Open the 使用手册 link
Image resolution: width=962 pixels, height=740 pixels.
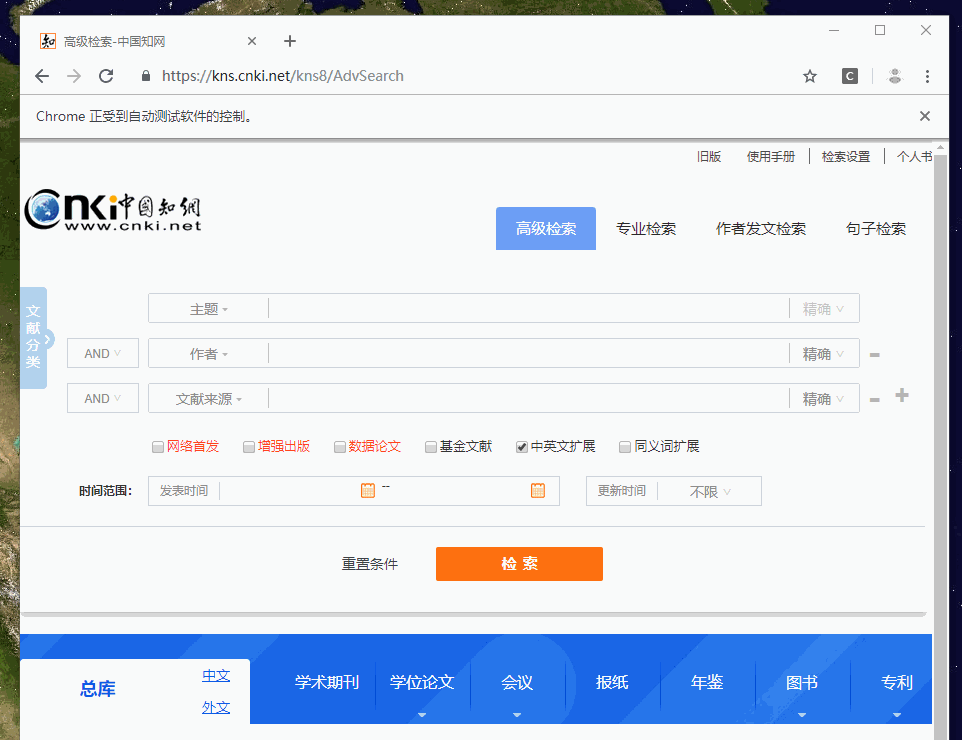(771, 156)
